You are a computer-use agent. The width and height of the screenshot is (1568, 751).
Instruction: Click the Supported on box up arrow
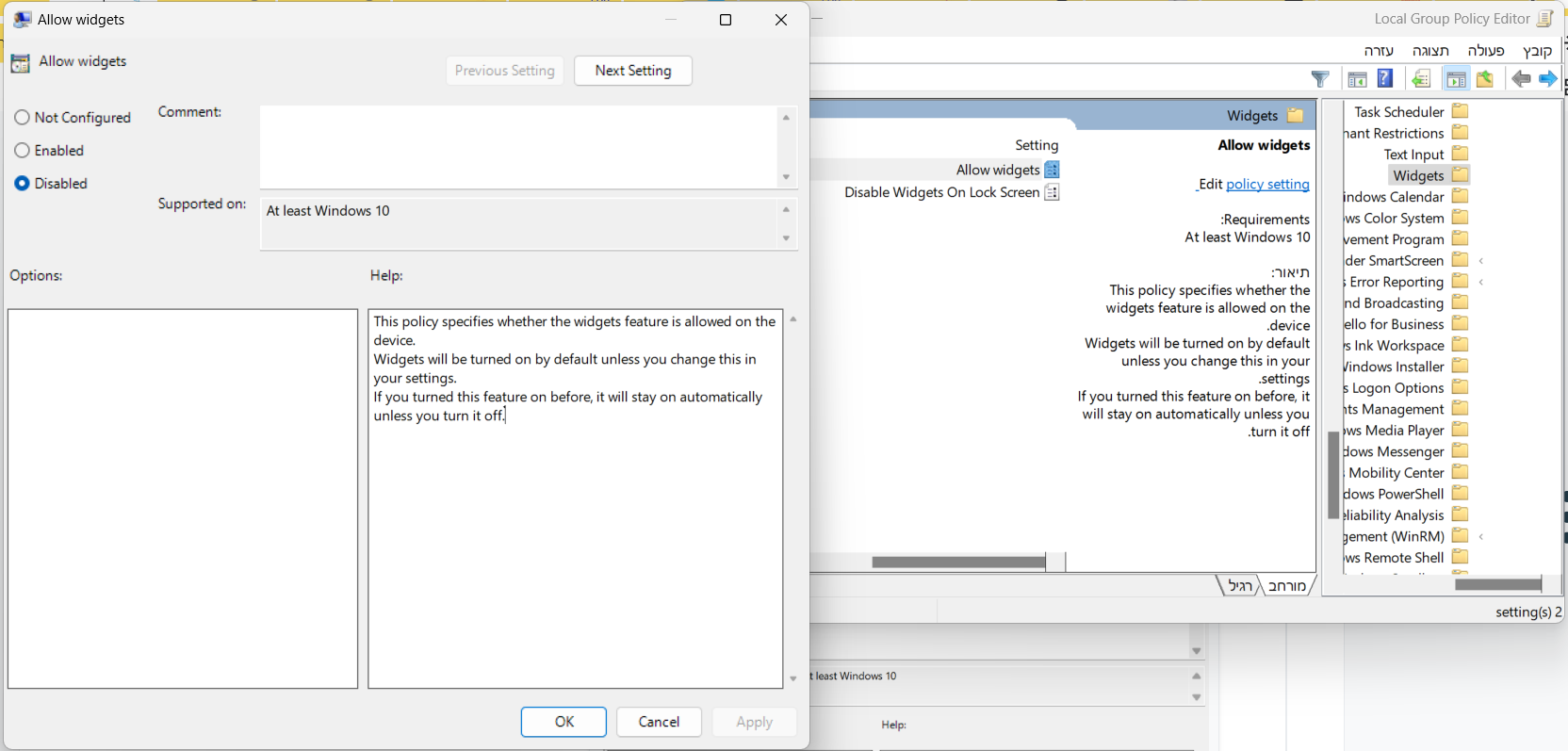tap(786, 209)
